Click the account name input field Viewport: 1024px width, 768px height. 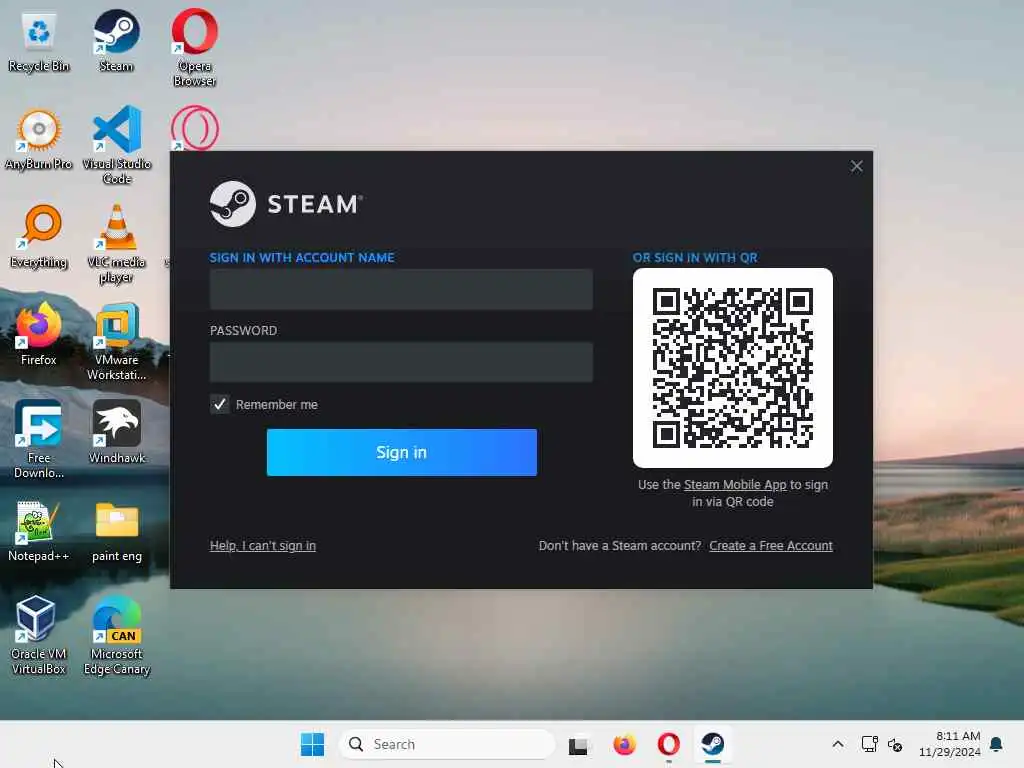point(401,289)
